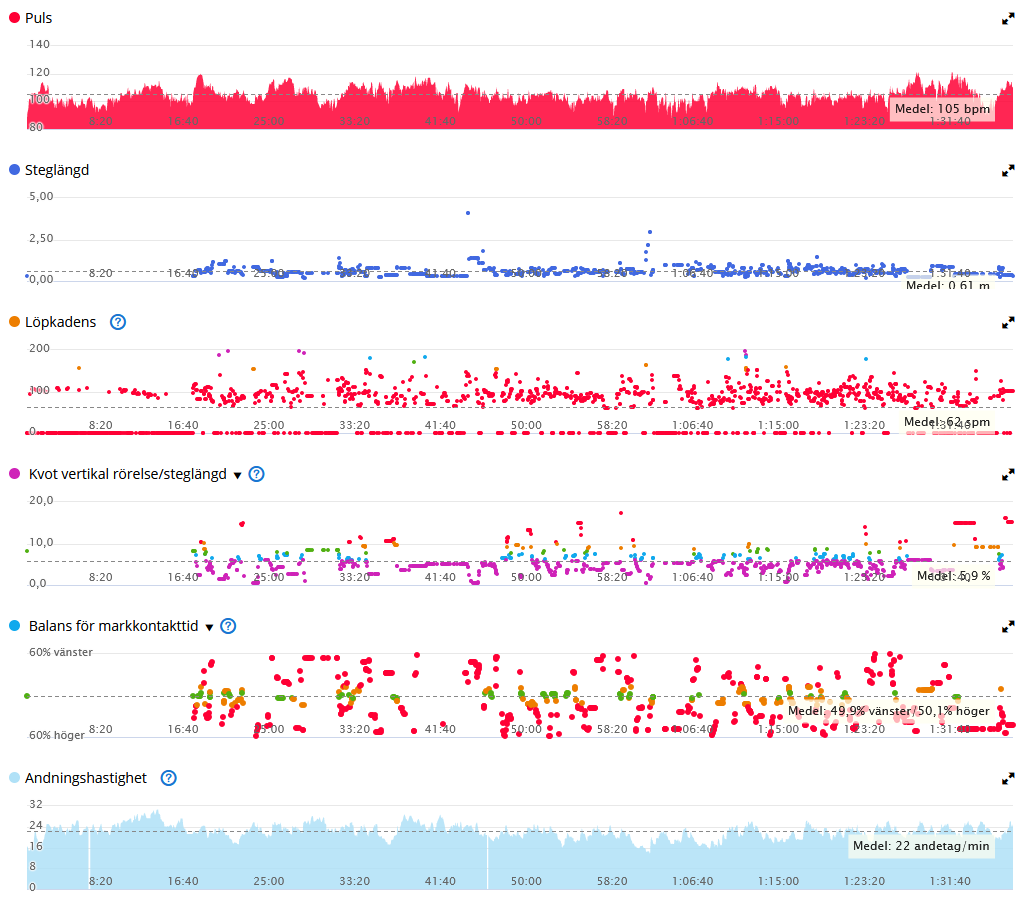Click the Medel: 0,61 m label
1025x899 pixels.
[x=947, y=285]
